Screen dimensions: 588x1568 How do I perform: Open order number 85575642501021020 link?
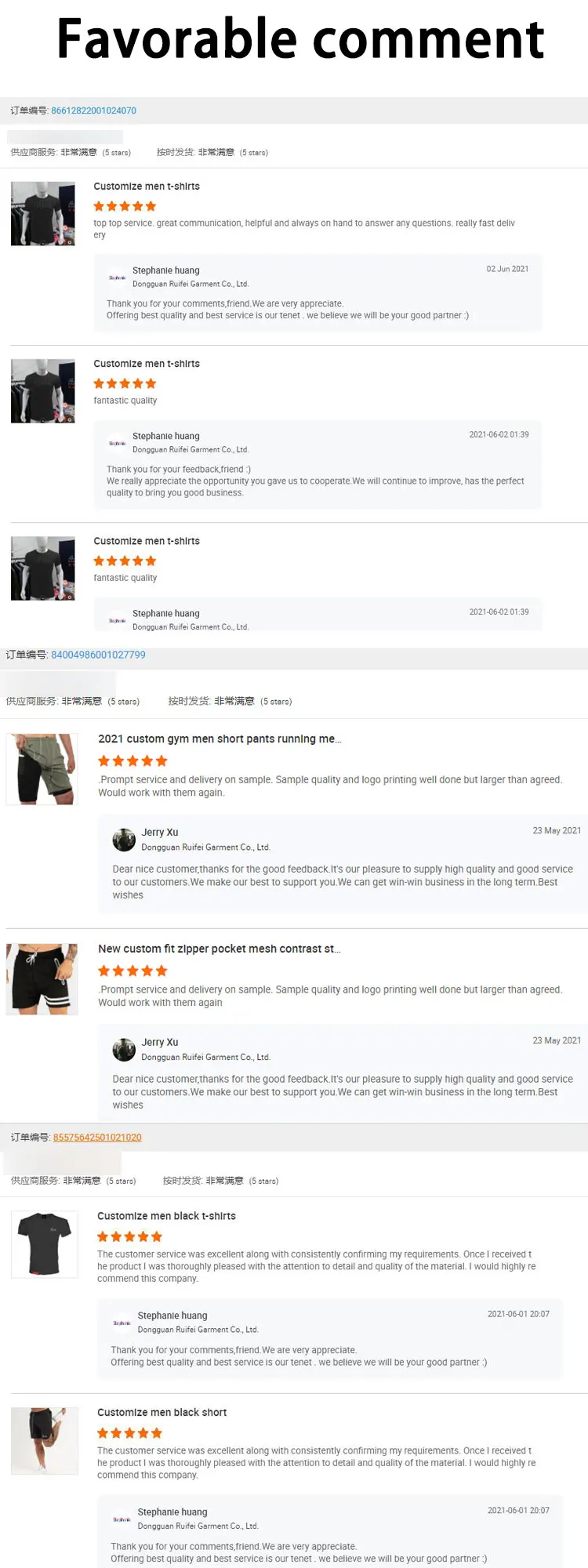click(x=97, y=1138)
